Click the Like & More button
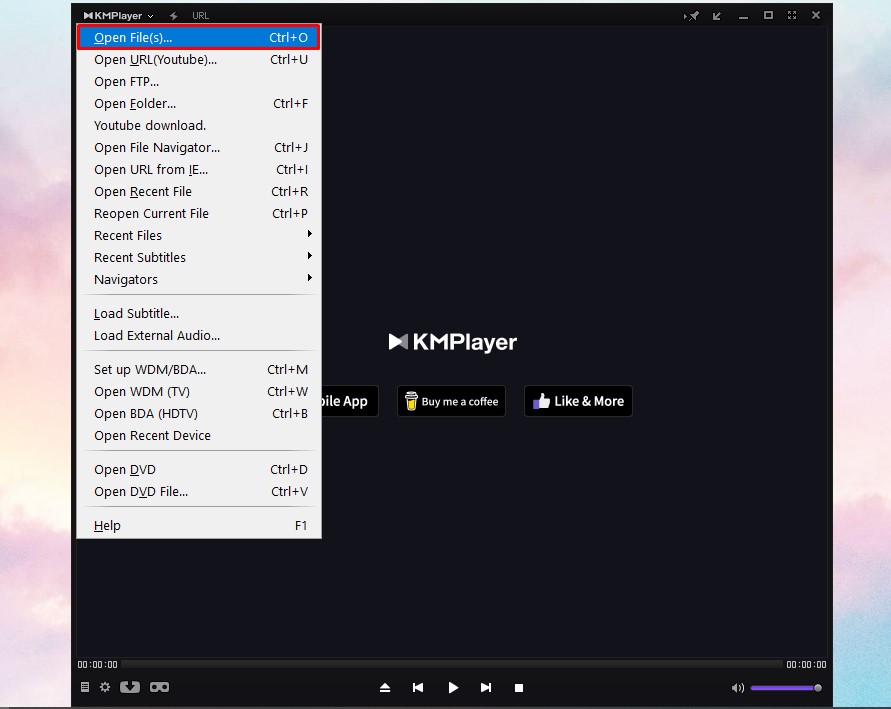The width and height of the screenshot is (891, 709). point(578,401)
